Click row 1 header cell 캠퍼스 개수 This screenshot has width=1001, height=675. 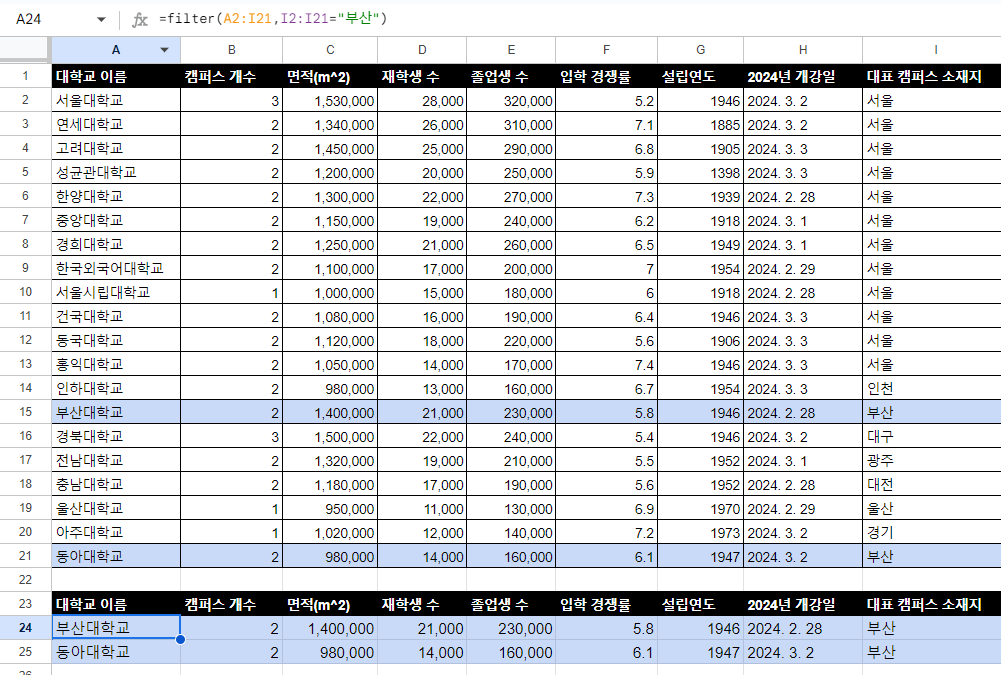[x=232, y=77]
